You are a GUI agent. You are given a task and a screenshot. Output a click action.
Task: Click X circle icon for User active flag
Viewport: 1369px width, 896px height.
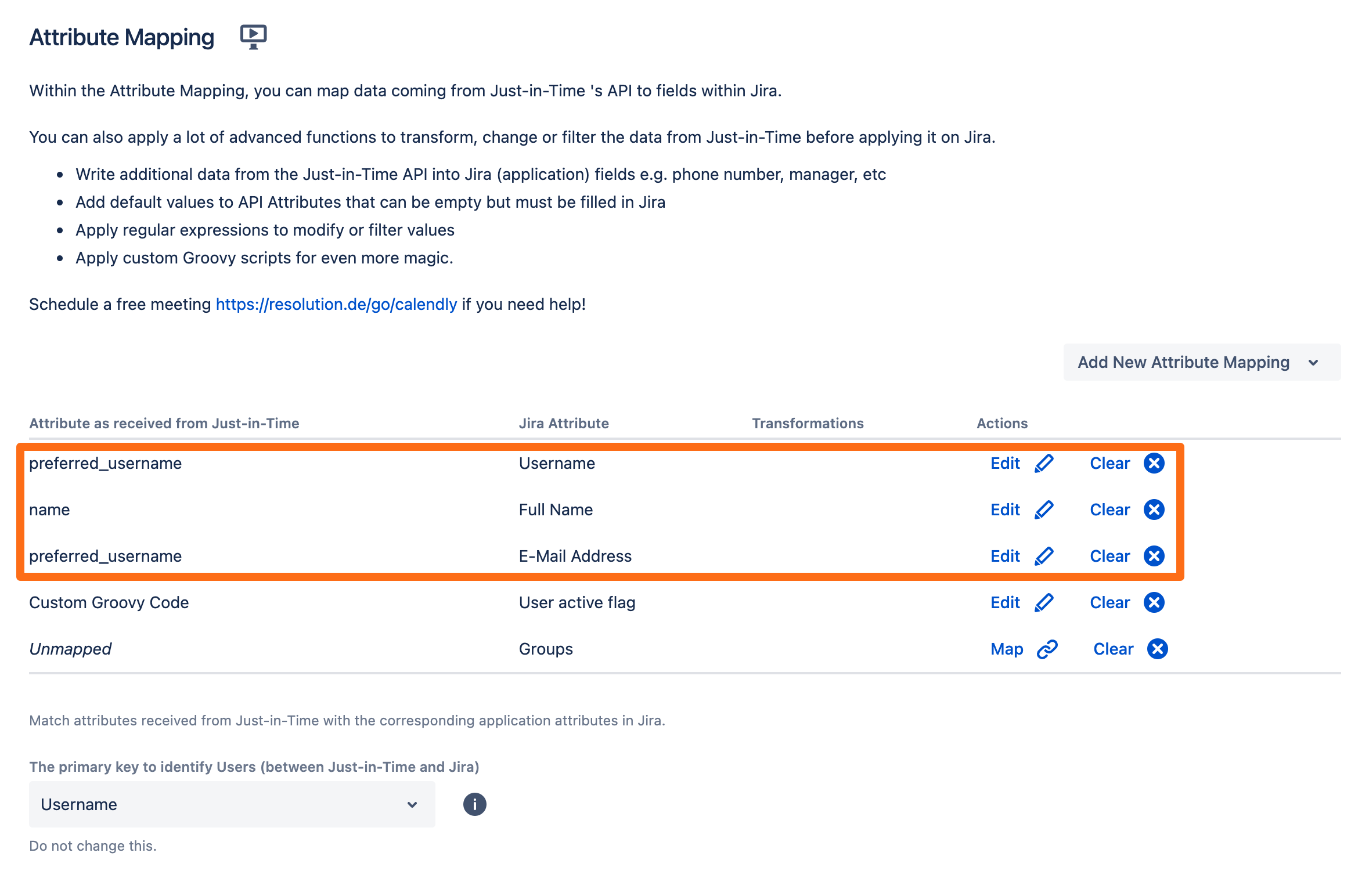(1154, 602)
